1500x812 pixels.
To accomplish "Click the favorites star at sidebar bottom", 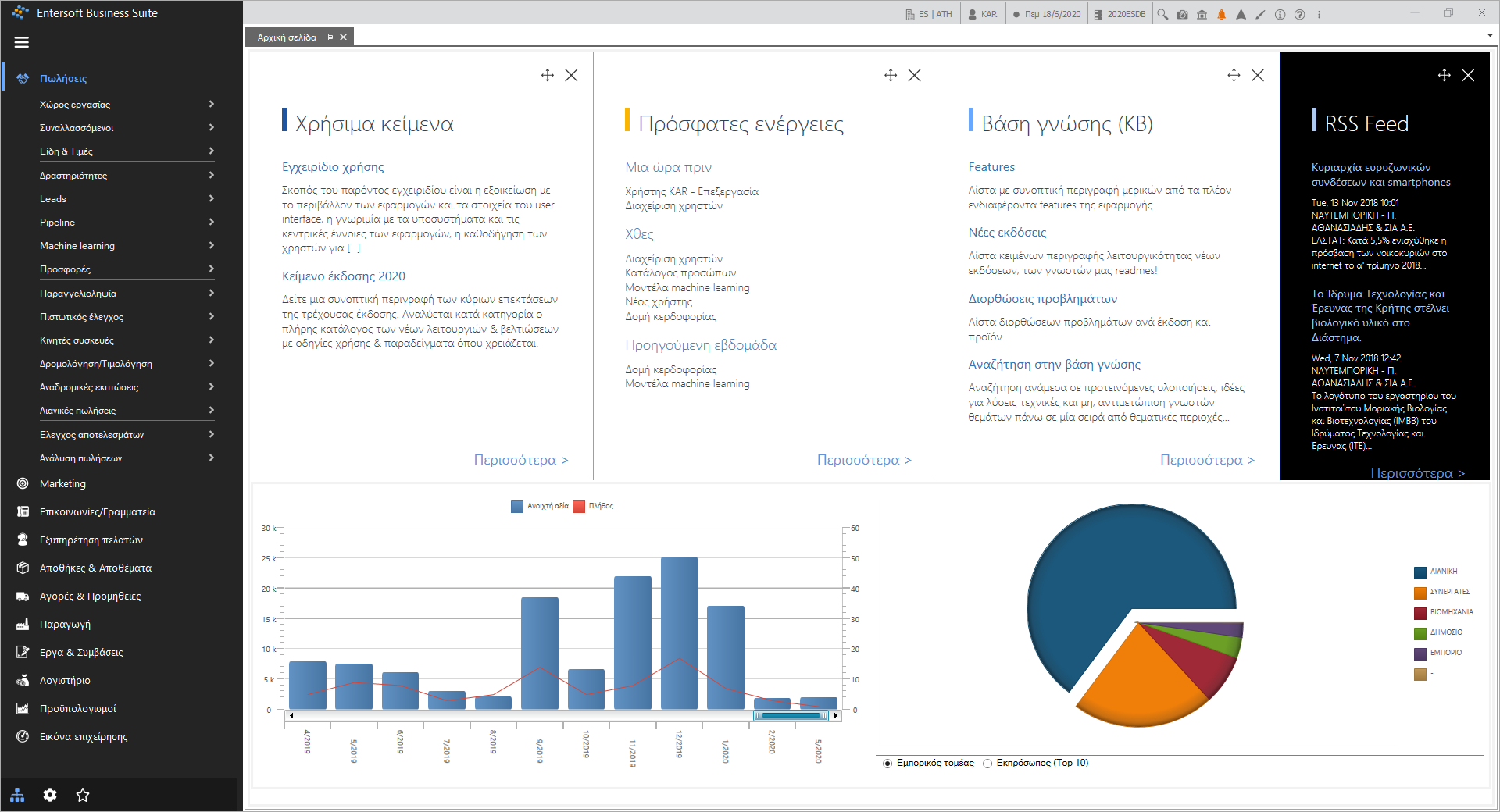I will click(x=83, y=795).
